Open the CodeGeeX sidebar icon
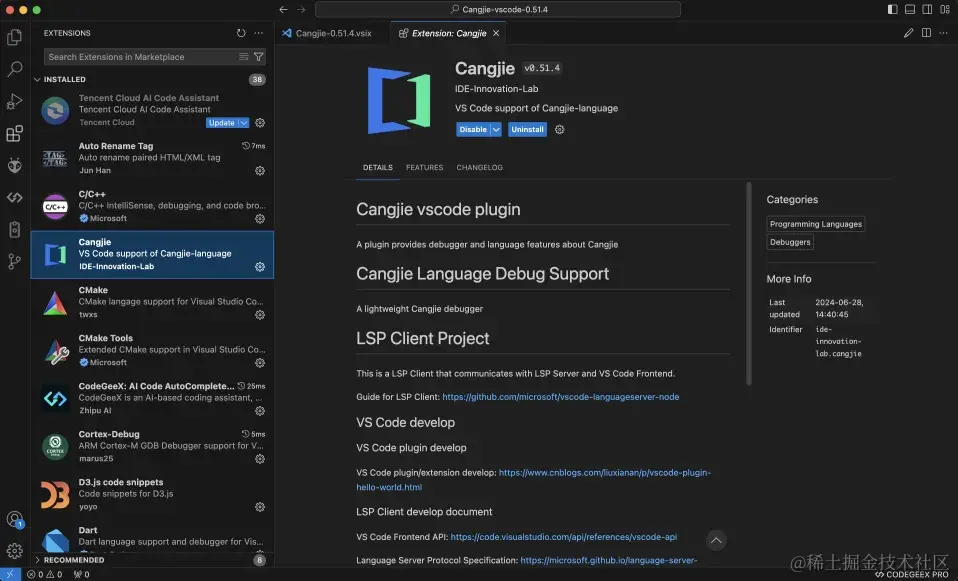 coord(14,197)
